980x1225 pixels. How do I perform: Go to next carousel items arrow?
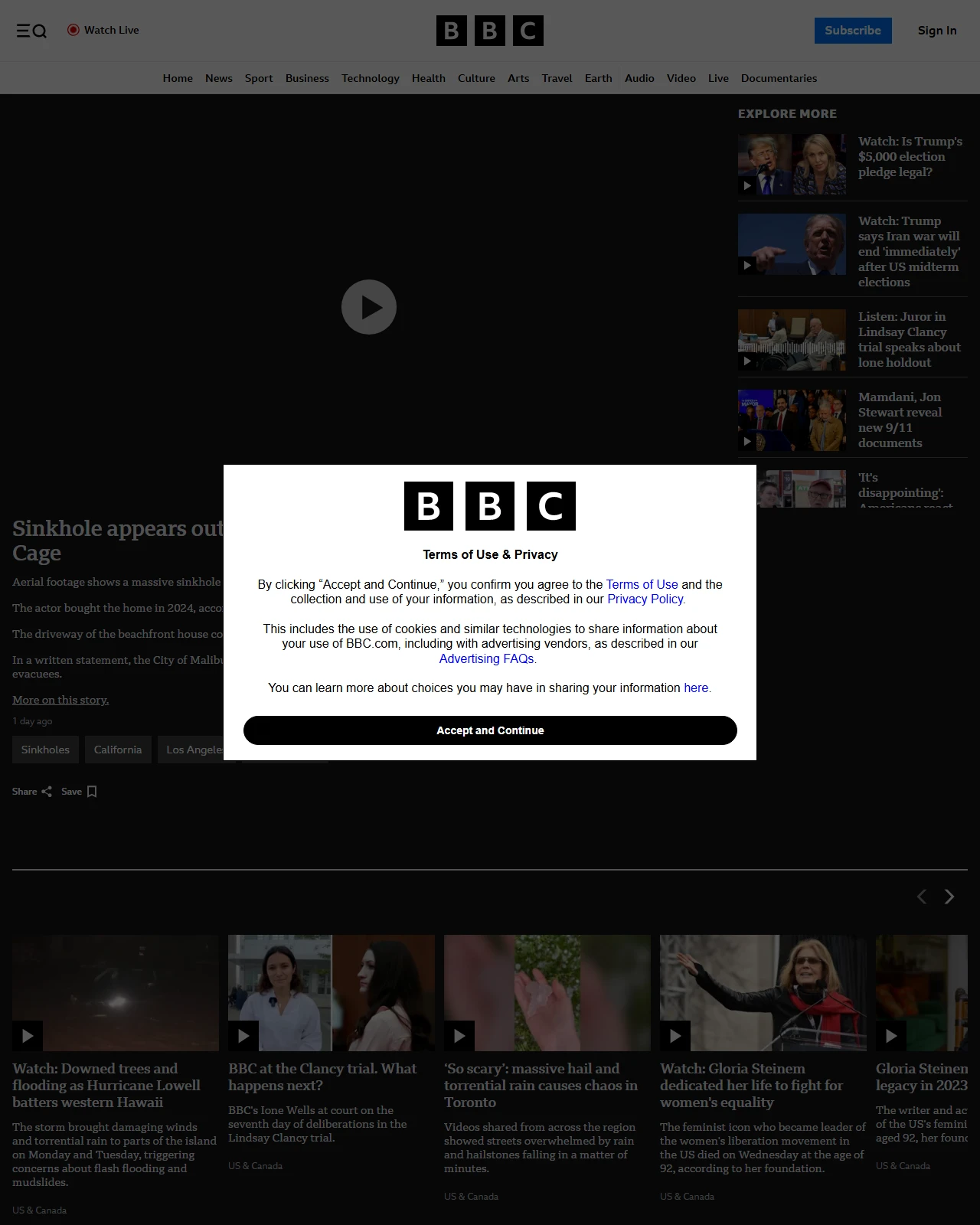tap(949, 897)
